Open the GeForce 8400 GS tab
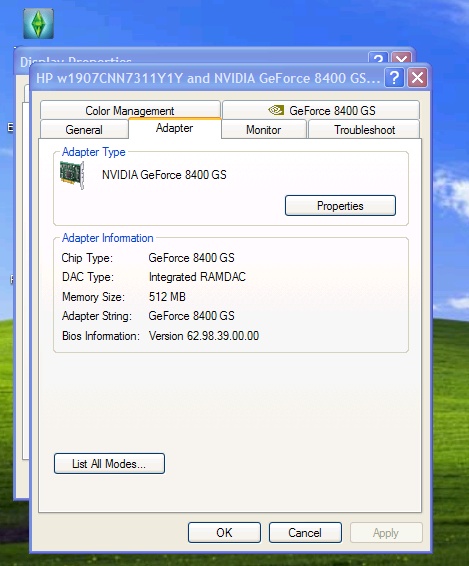469x566 pixels. pos(321,110)
